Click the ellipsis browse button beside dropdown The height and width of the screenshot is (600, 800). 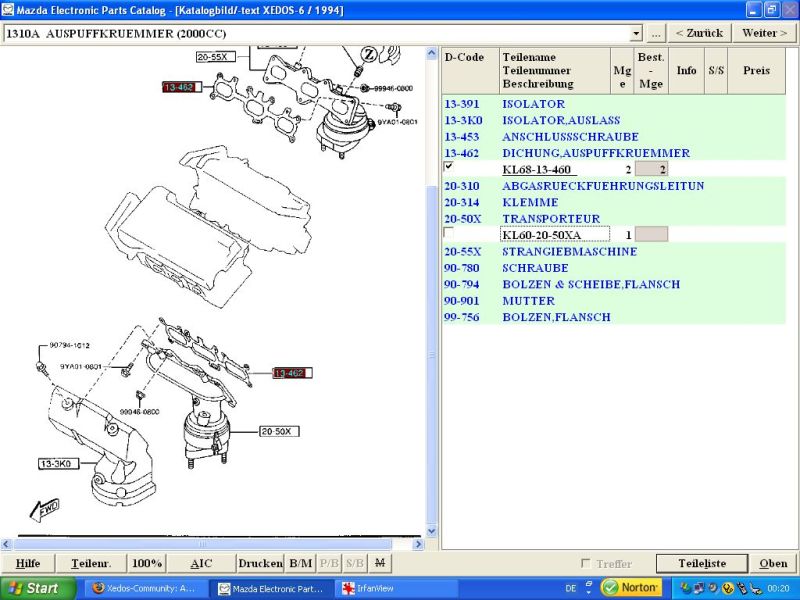[655, 33]
